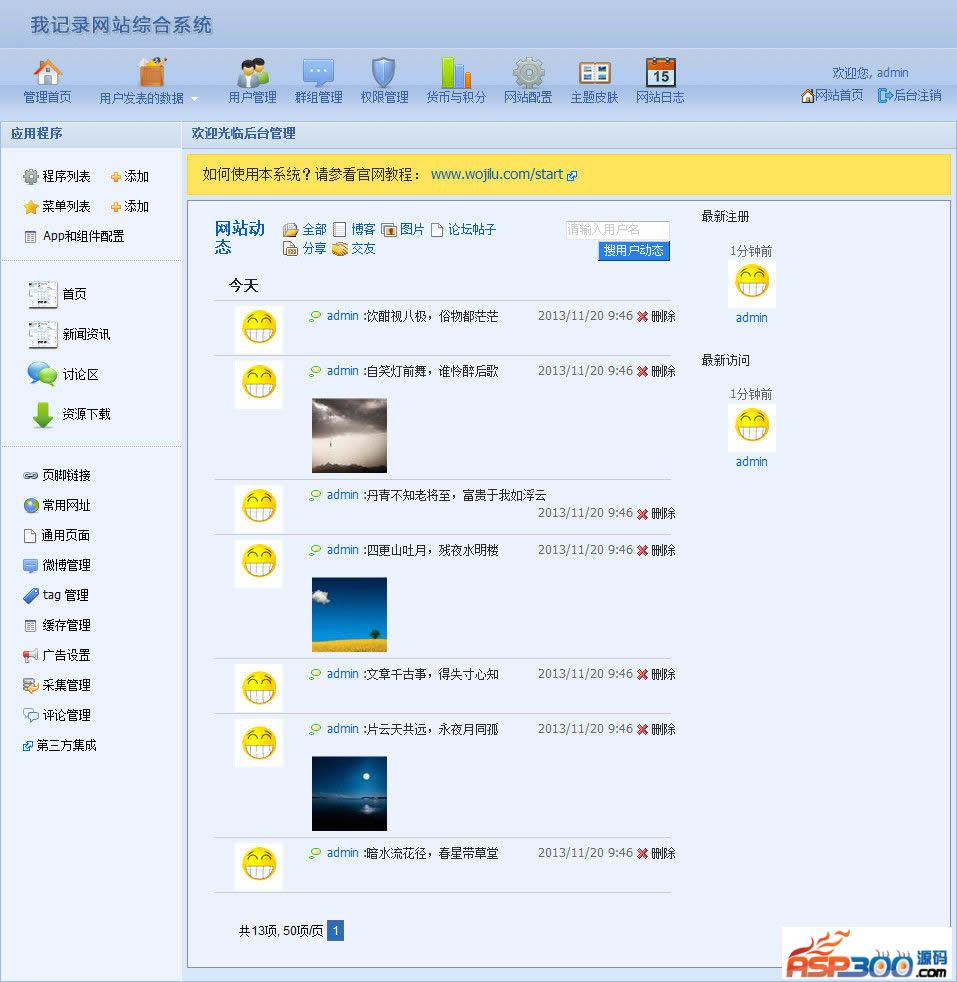Viewport: 957px width, 982px height.
Task: Open 微博管理 item
Action: coord(57,566)
